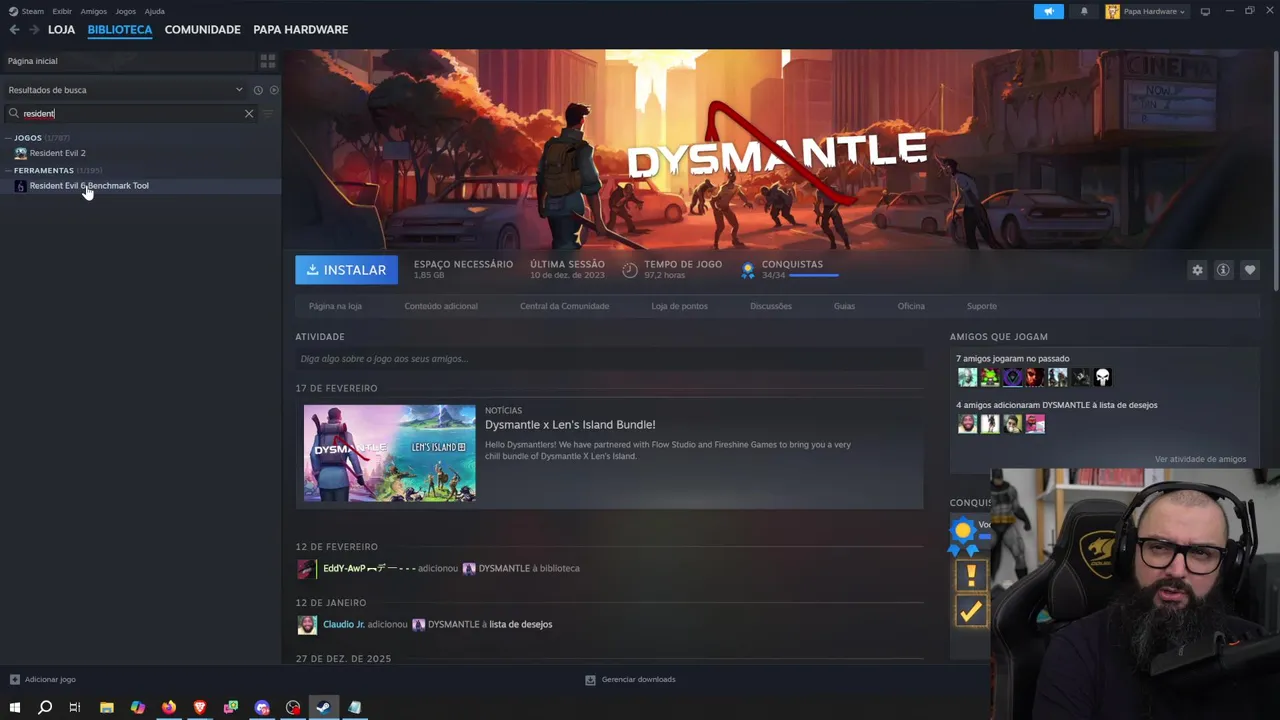Open Oficina link
This screenshot has width=1280, height=720.
coord(911,306)
